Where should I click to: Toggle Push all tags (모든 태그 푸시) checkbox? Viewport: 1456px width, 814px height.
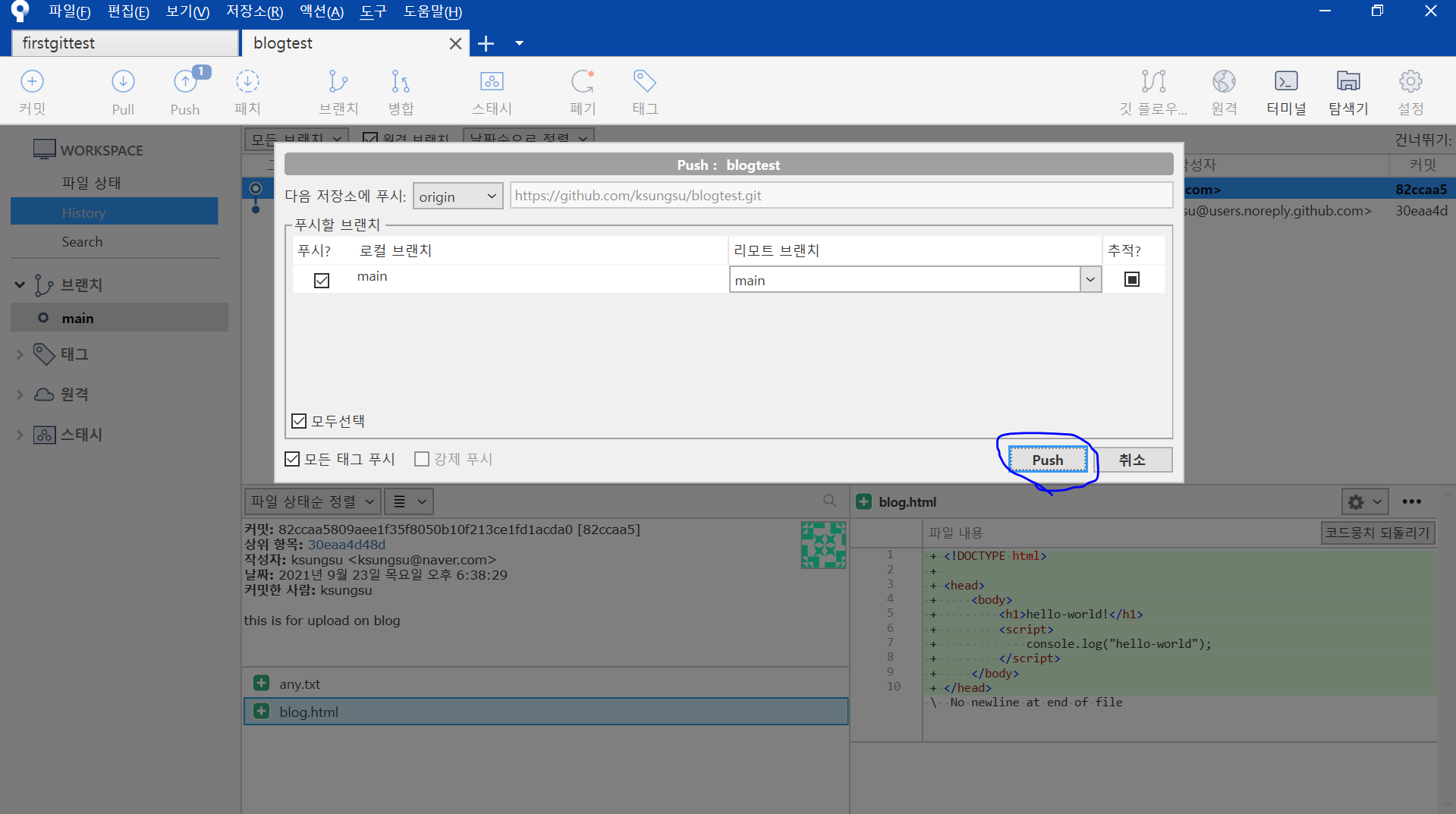[x=292, y=459]
